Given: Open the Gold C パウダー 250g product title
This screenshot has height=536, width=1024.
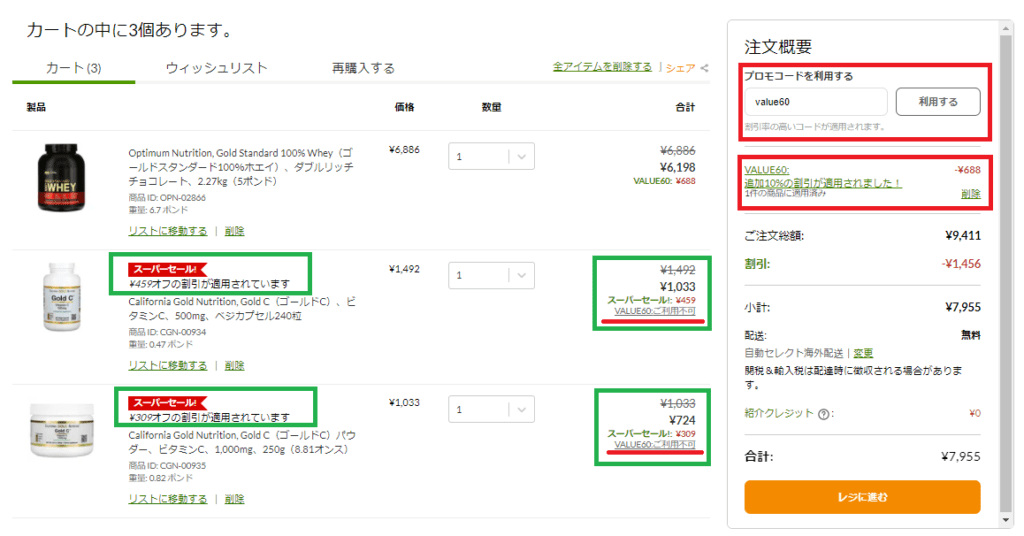Looking at the screenshot, I should pos(242,442).
